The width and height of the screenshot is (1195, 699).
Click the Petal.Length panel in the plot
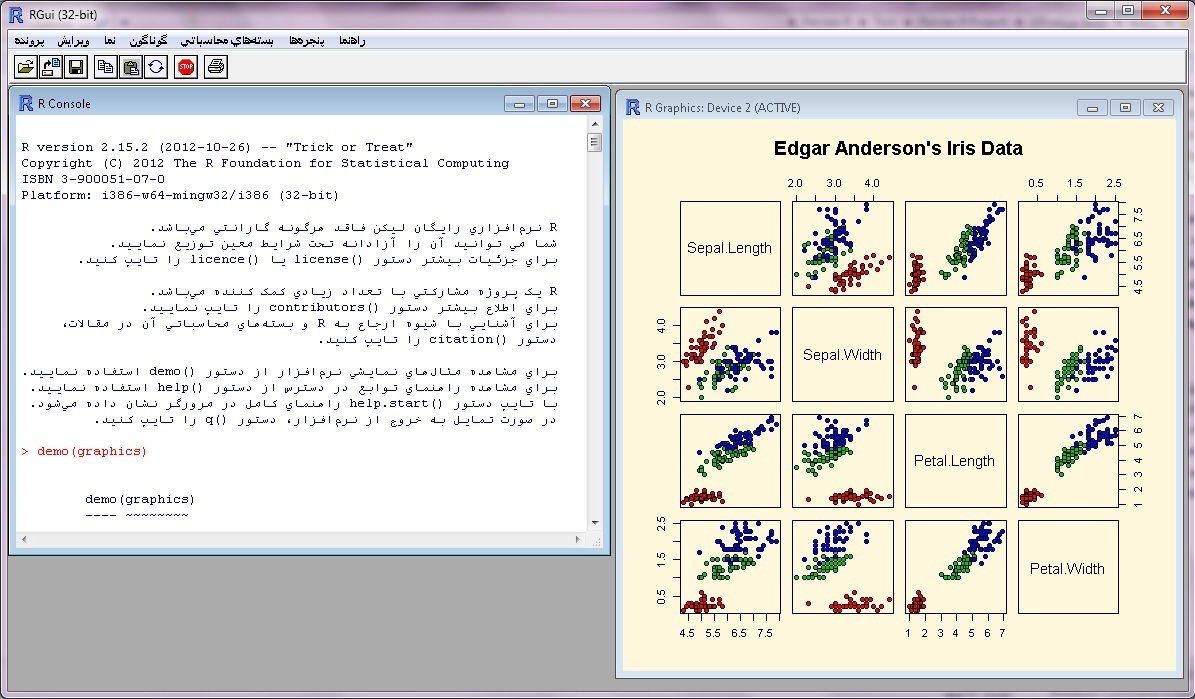pos(954,461)
